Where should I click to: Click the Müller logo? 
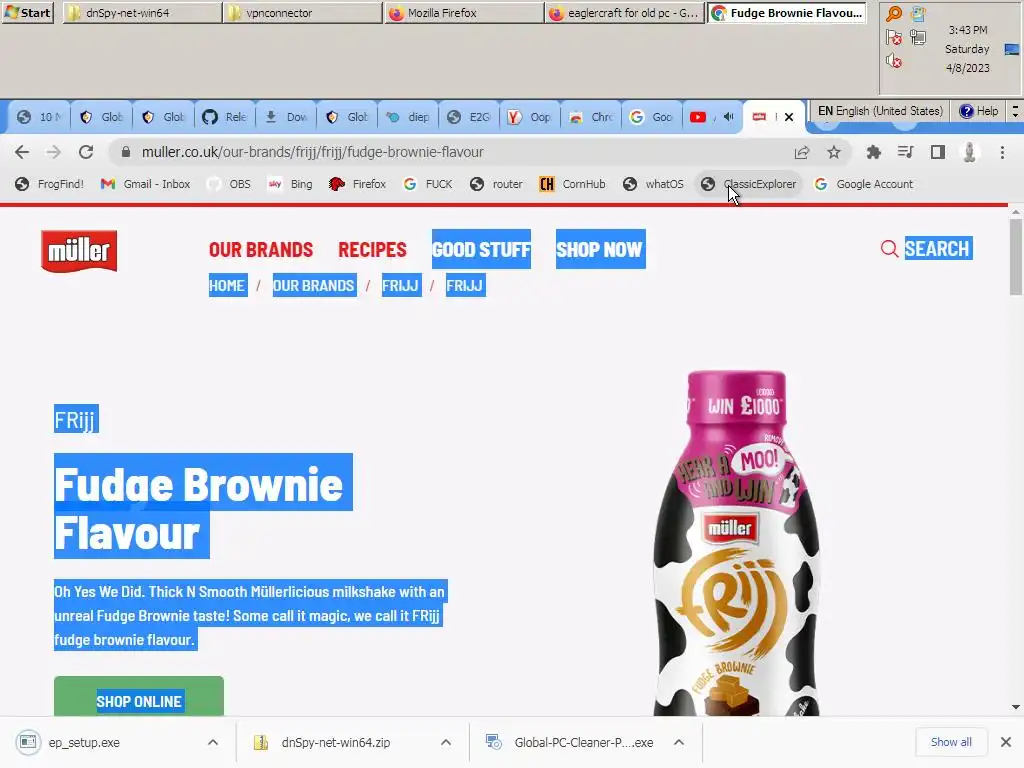[79, 251]
